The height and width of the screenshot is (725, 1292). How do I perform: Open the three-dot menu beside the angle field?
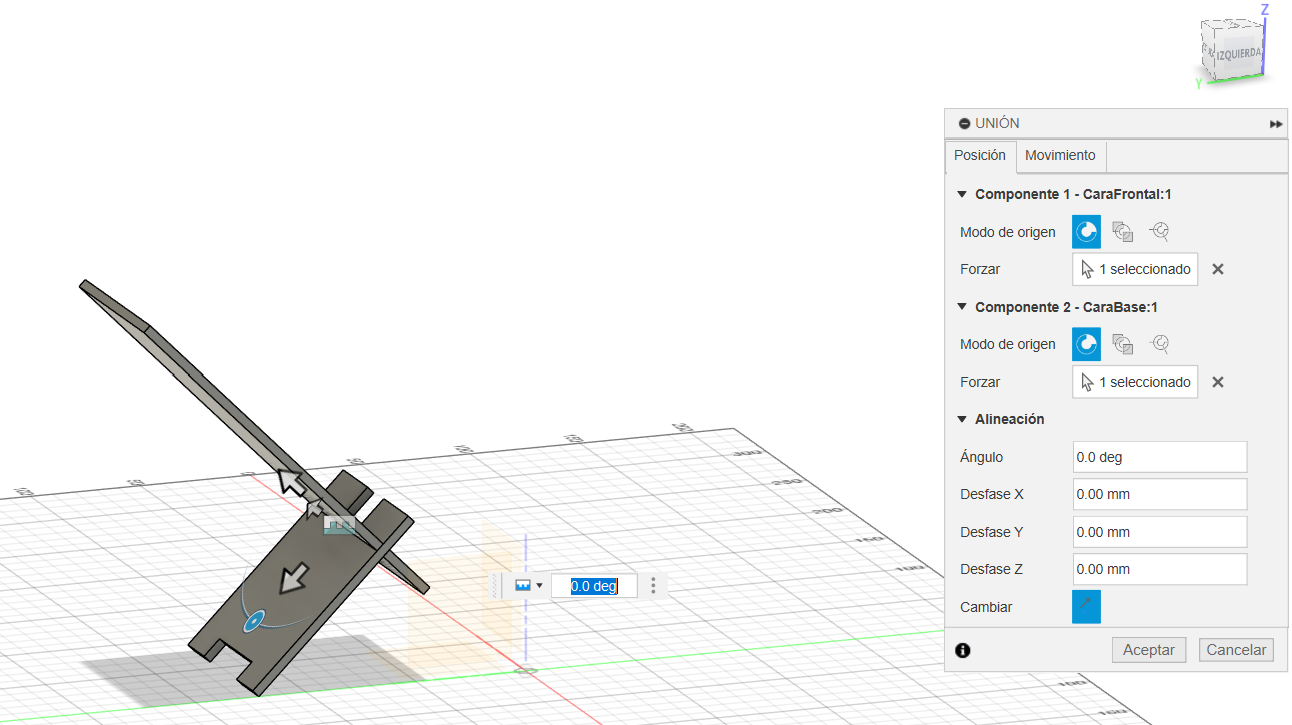coord(654,586)
